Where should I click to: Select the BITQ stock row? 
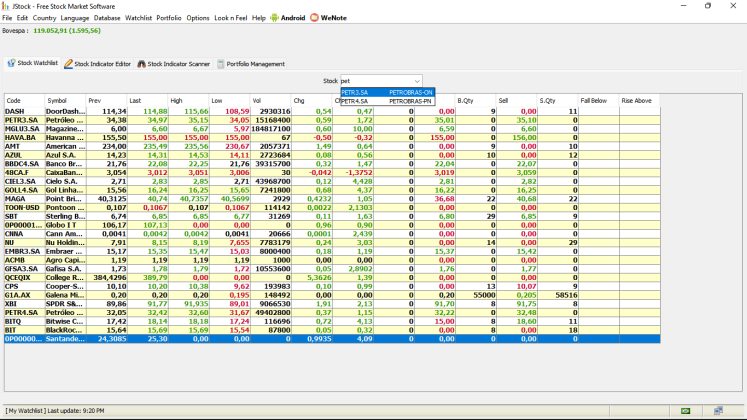coord(332,321)
